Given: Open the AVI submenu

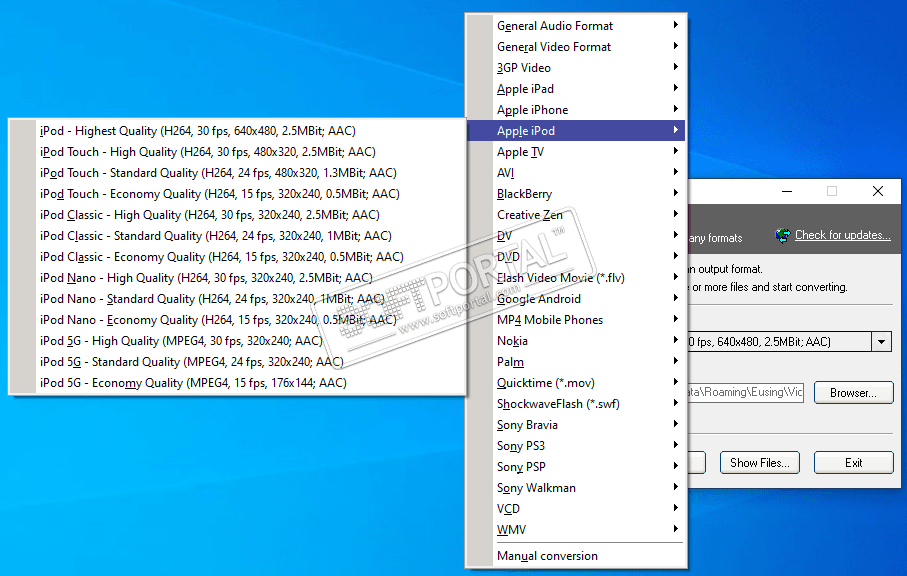Looking at the screenshot, I should tap(576, 173).
